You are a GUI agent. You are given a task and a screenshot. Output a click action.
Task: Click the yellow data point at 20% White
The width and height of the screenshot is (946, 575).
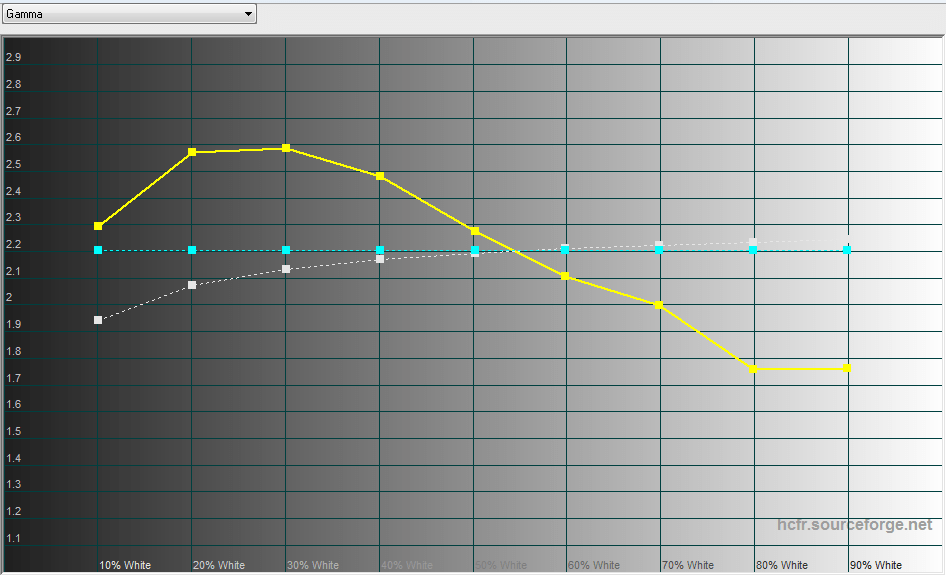click(x=192, y=152)
